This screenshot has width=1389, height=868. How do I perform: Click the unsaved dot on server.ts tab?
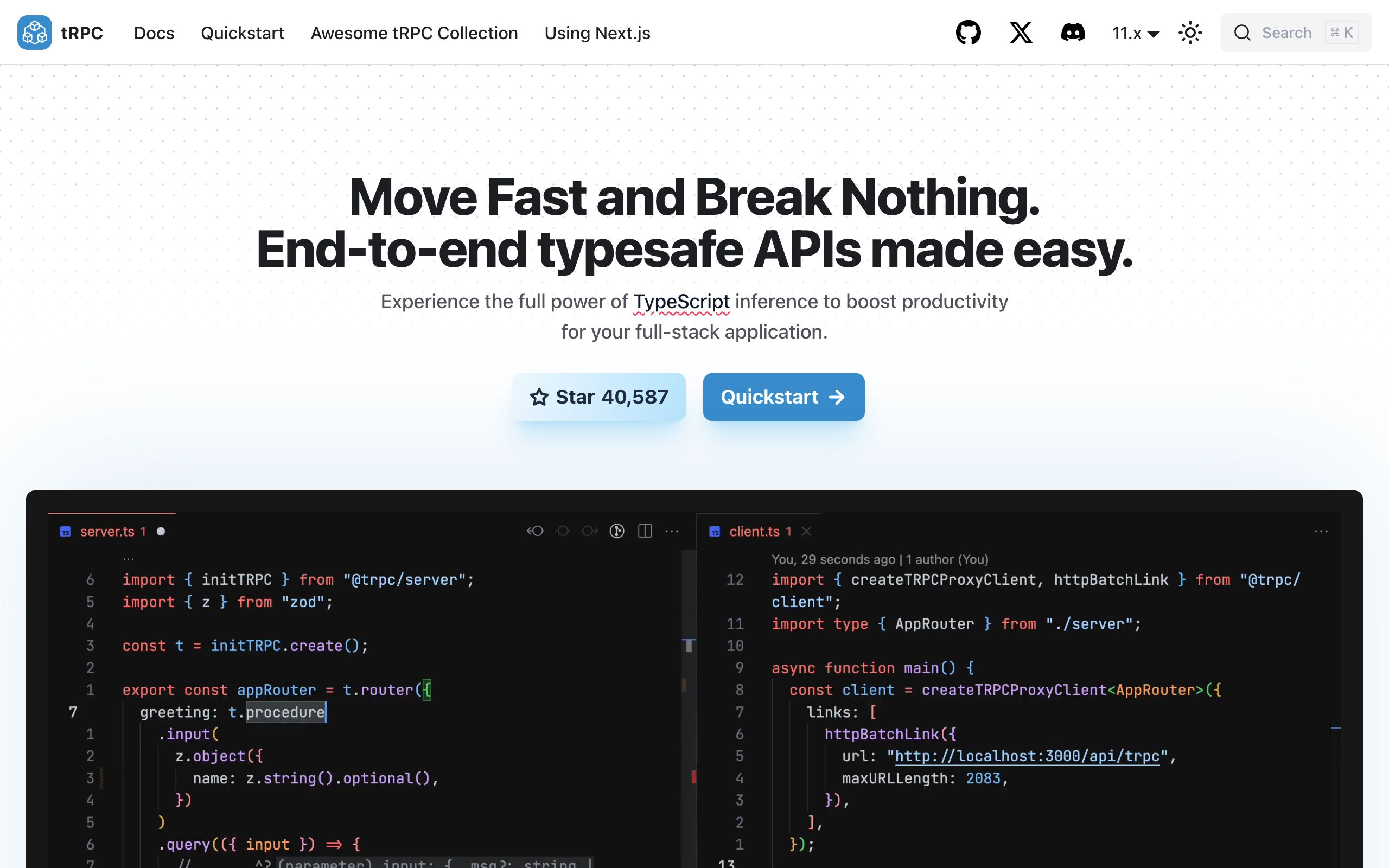(161, 532)
